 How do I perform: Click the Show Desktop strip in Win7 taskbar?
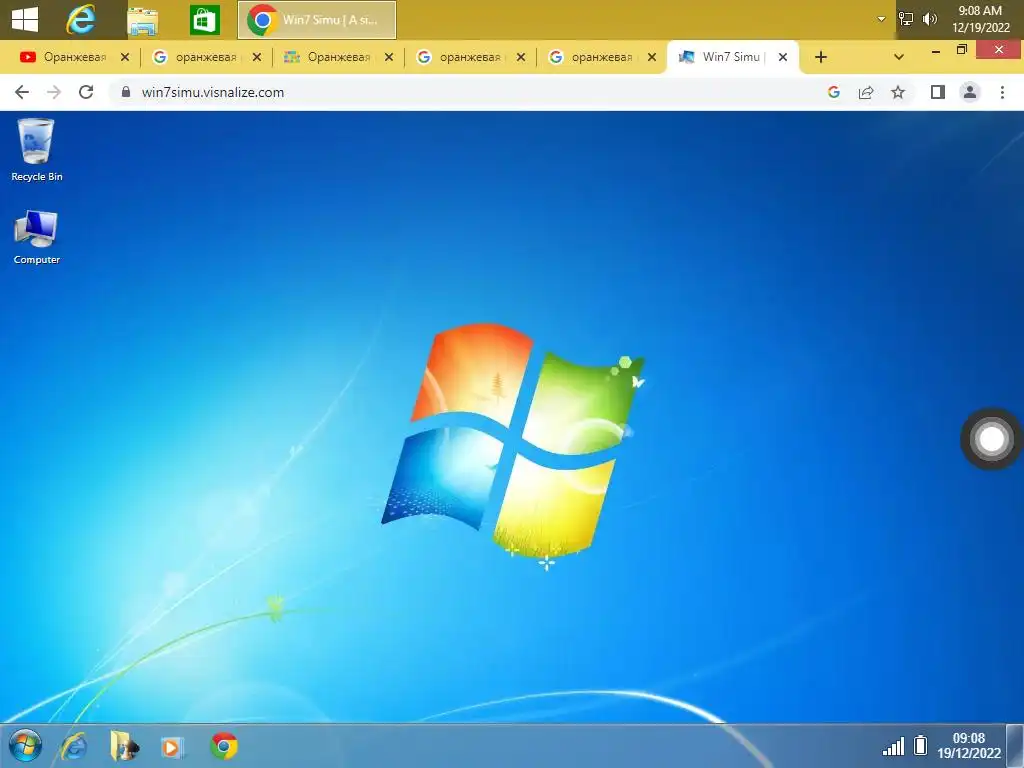tap(1015, 746)
